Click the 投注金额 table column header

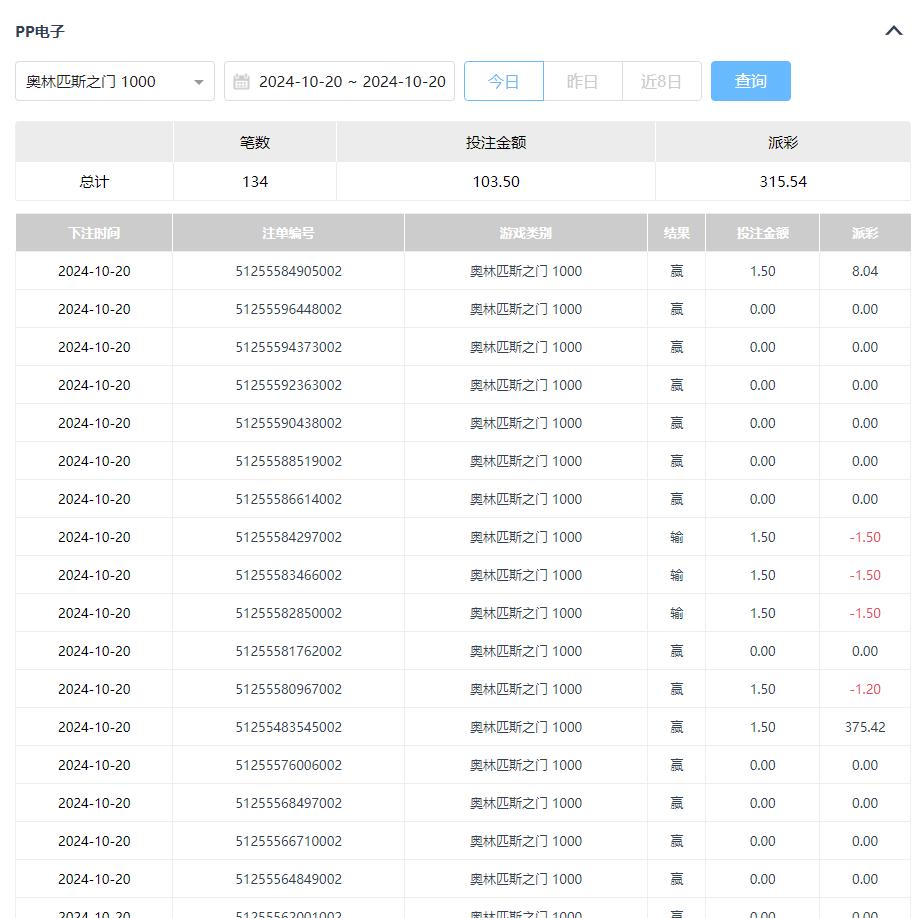click(x=762, y=233)
